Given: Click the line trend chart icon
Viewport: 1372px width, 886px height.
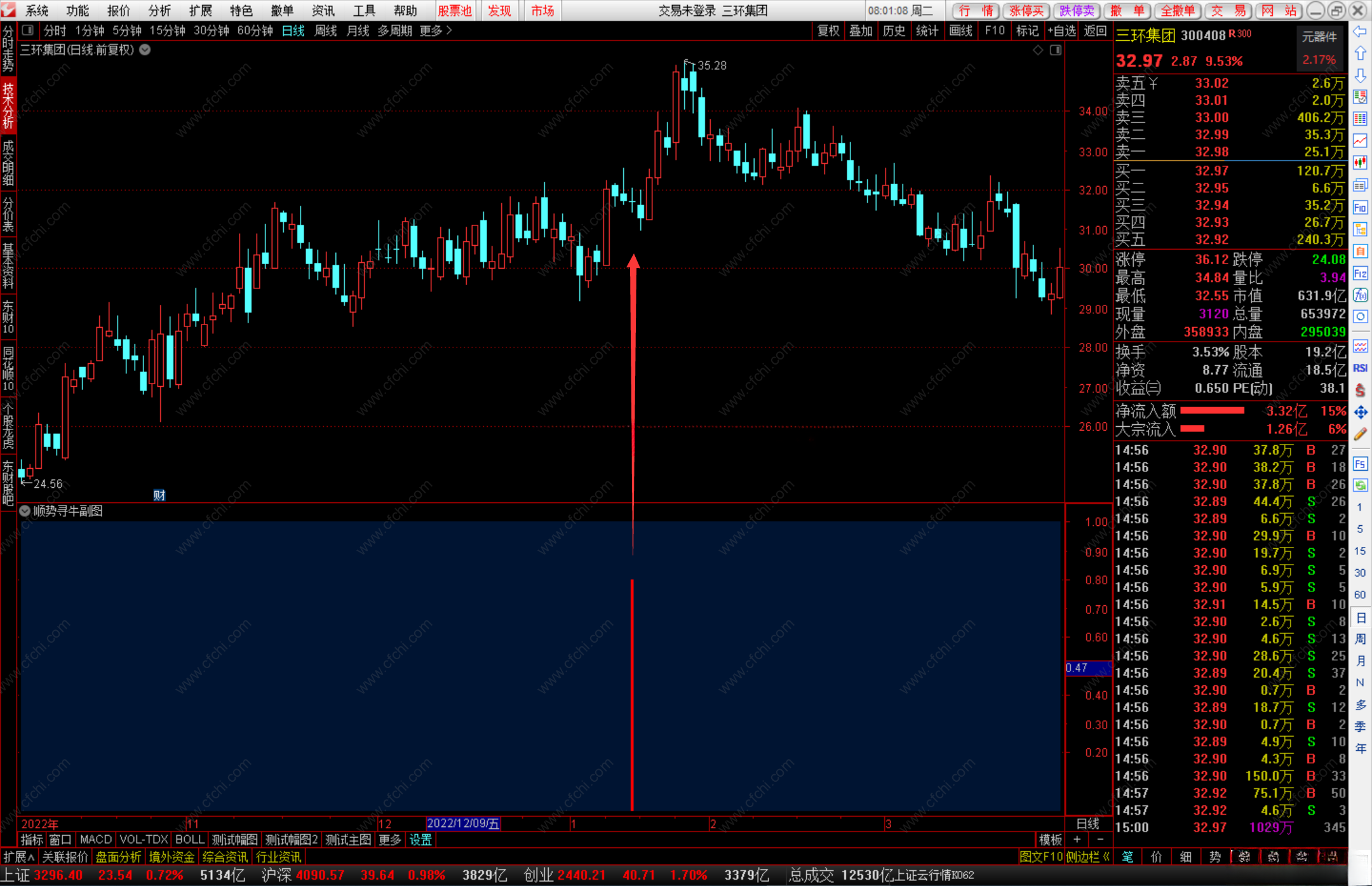Looking at the screenshot, I should [x=1360, y=140].
